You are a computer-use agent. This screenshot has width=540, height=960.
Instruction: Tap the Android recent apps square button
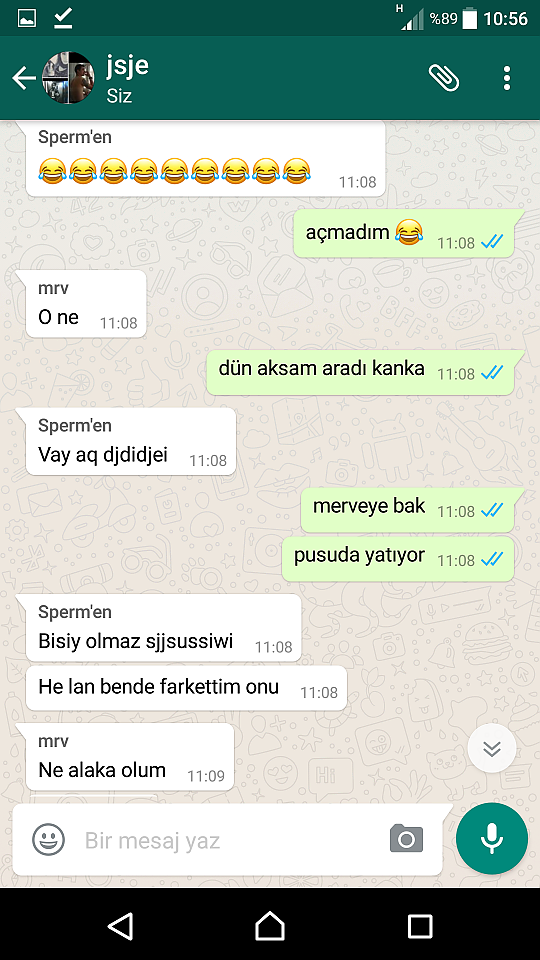[x=420, y=926]
